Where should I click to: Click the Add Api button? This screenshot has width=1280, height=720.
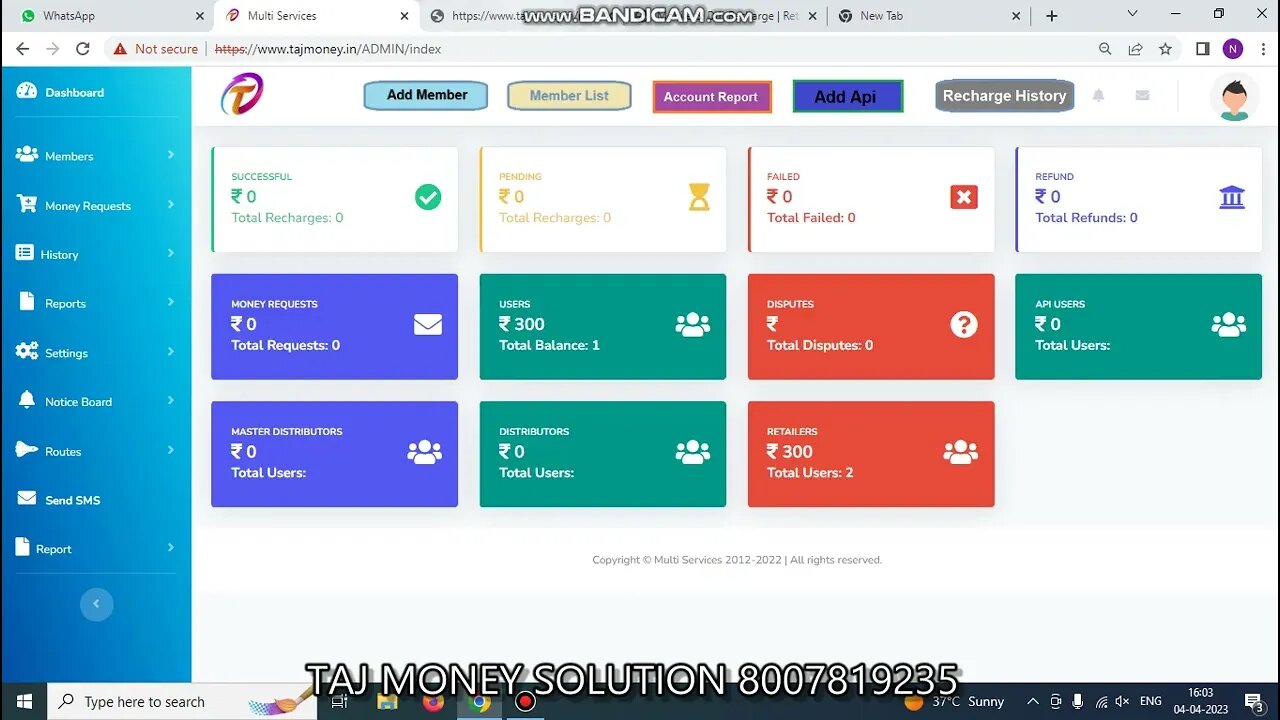click(847, 96)
